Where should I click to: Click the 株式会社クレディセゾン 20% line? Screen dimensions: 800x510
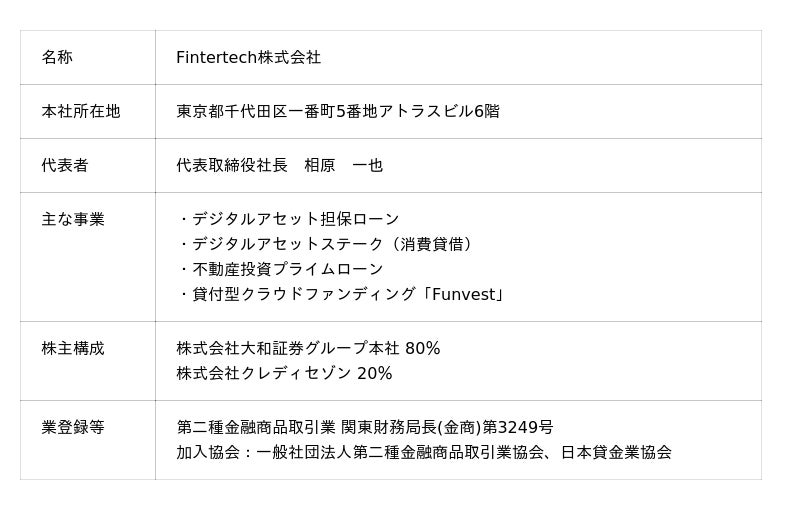point(284,374)
